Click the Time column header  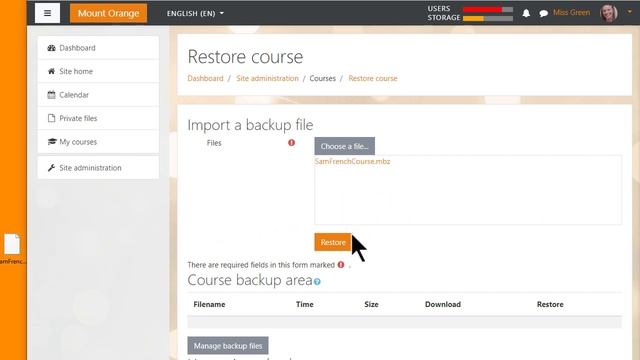pyautogui.click(x=304, y=304)
